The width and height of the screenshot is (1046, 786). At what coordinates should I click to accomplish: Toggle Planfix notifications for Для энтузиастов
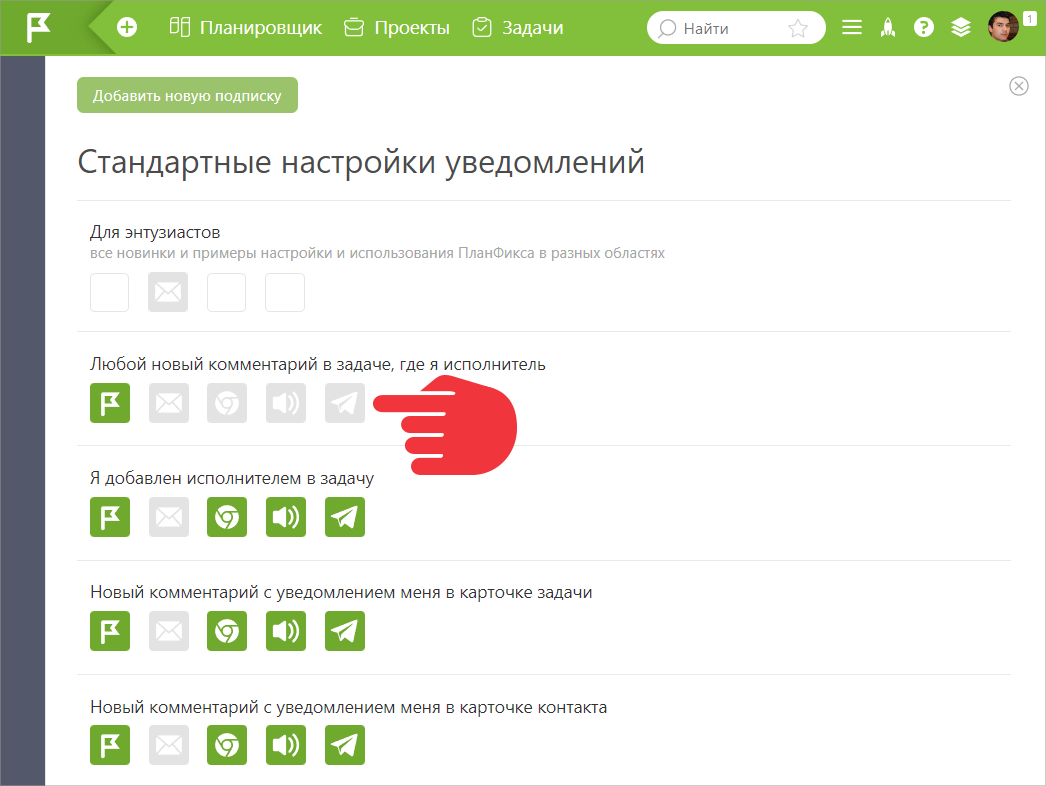click(x=109, y=292)
